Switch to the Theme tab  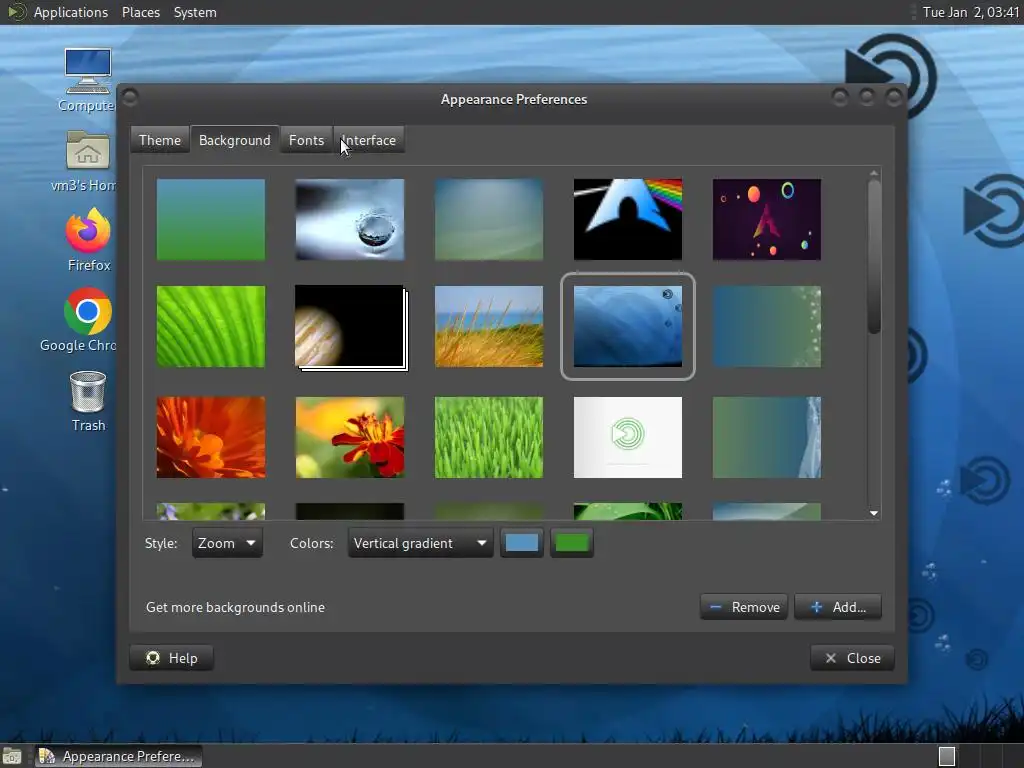(x=159, y=140)
